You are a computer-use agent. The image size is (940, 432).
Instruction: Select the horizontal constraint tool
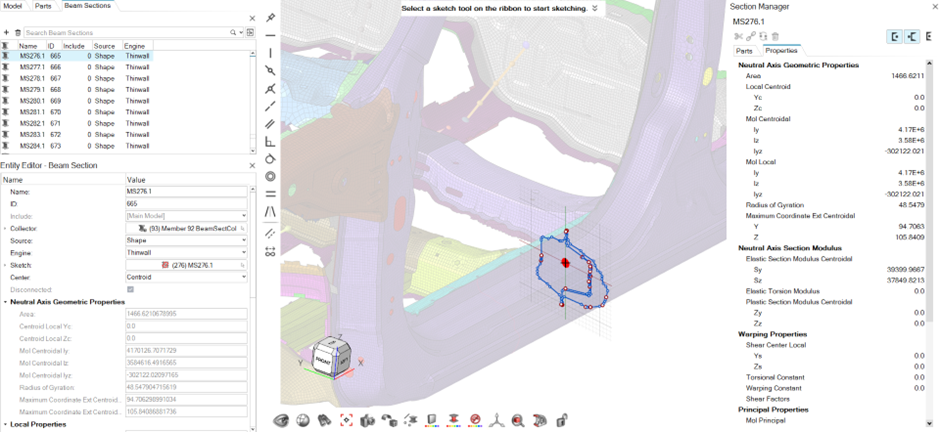pyautogui.click(x=270, y=35)
